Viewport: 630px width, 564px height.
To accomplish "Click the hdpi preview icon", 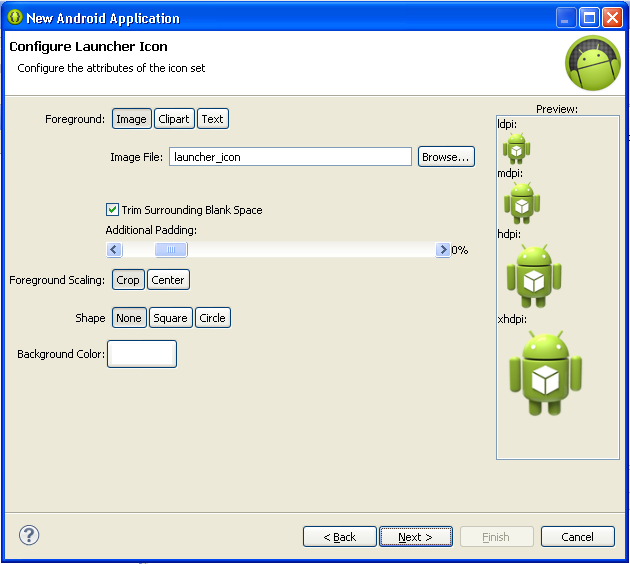I will click(534, 276).
